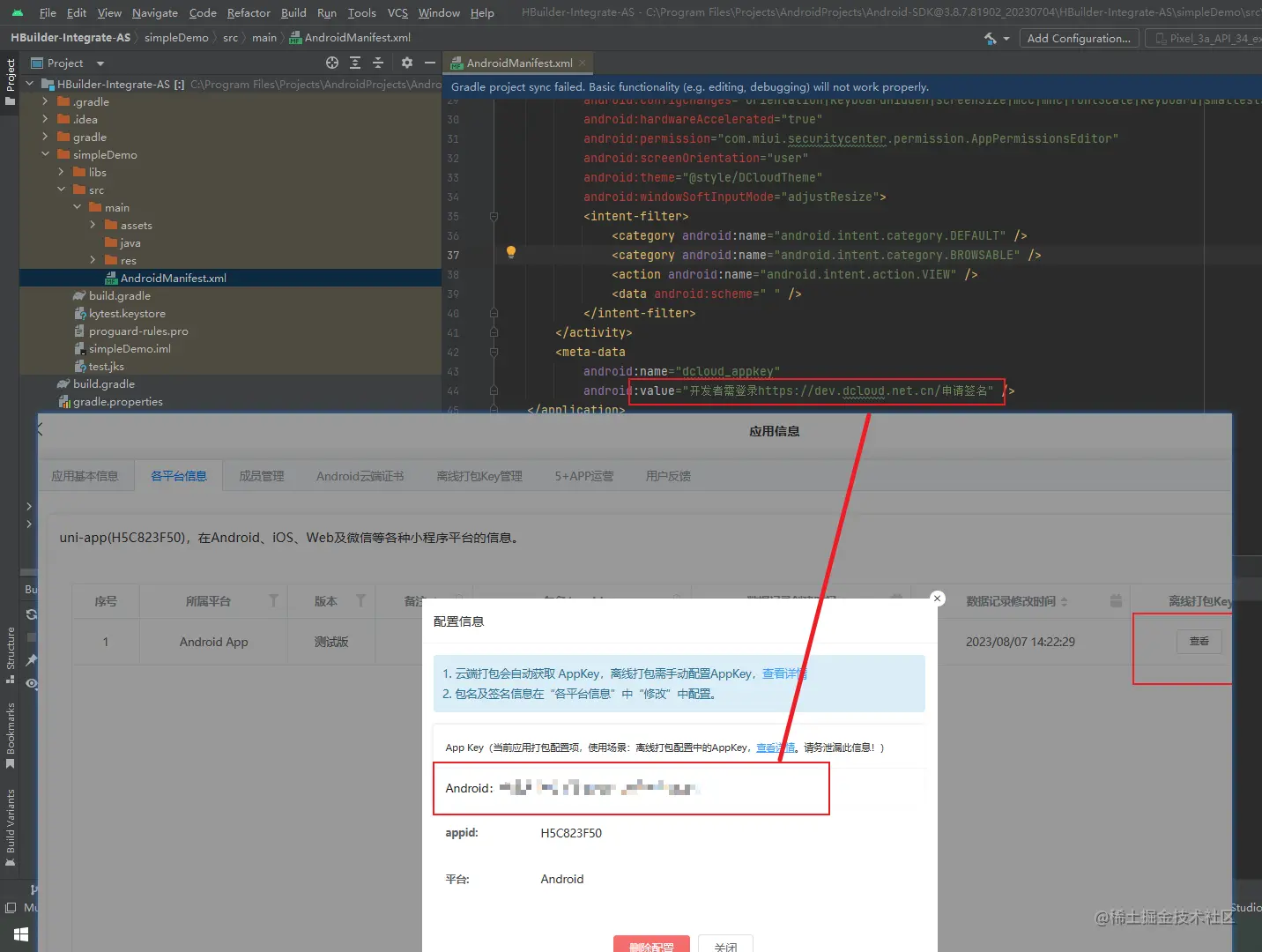The width and height of the screenshot is (1262, 952).
Task: Switch to the 用户反馈 tab
Action: (x=668, y=476)
